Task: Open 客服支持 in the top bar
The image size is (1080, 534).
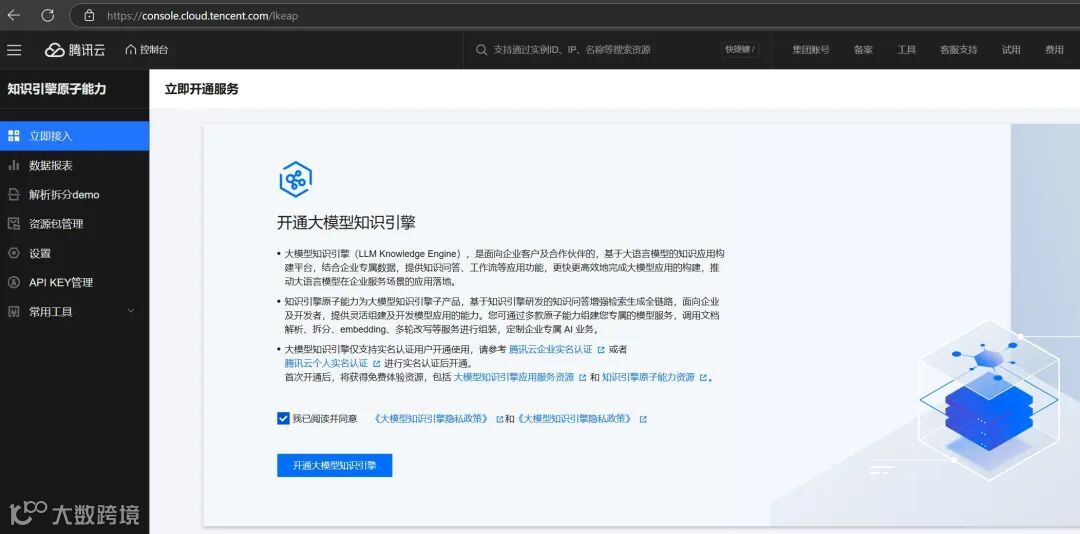Action: (959, 50)
